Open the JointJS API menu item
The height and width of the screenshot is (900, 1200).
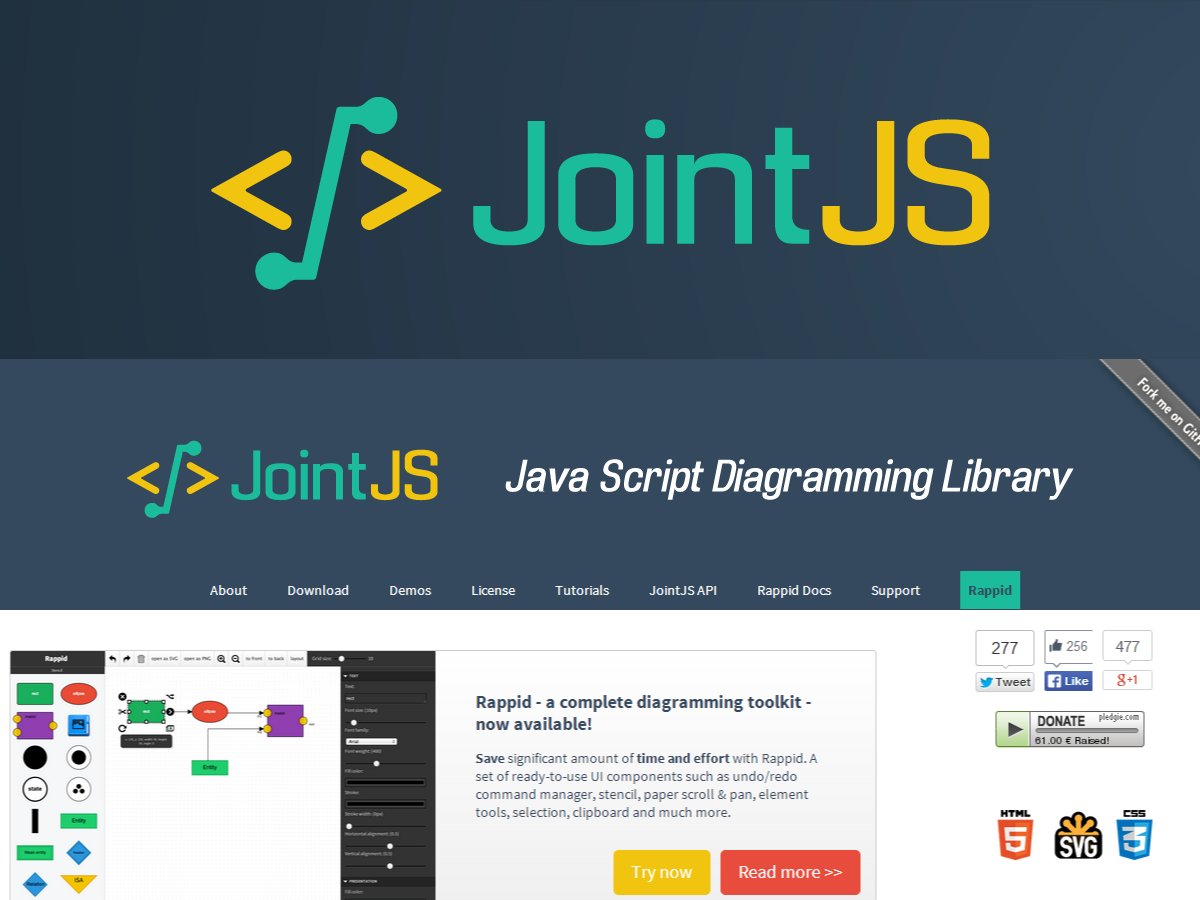(x=683, y=590)
